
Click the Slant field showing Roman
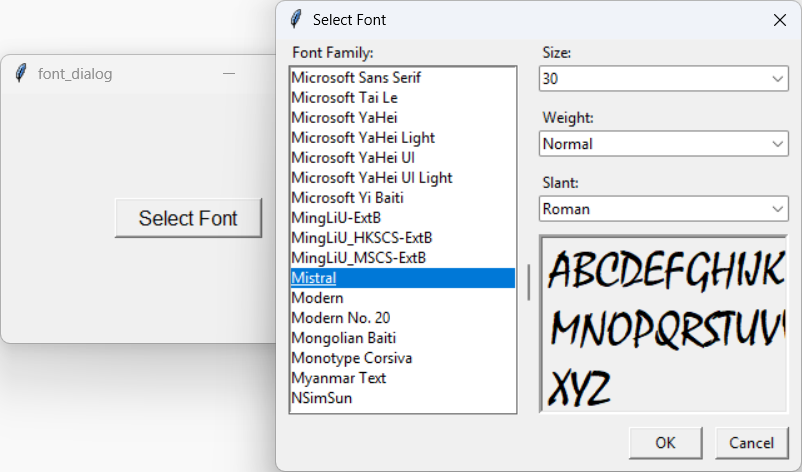663,209
